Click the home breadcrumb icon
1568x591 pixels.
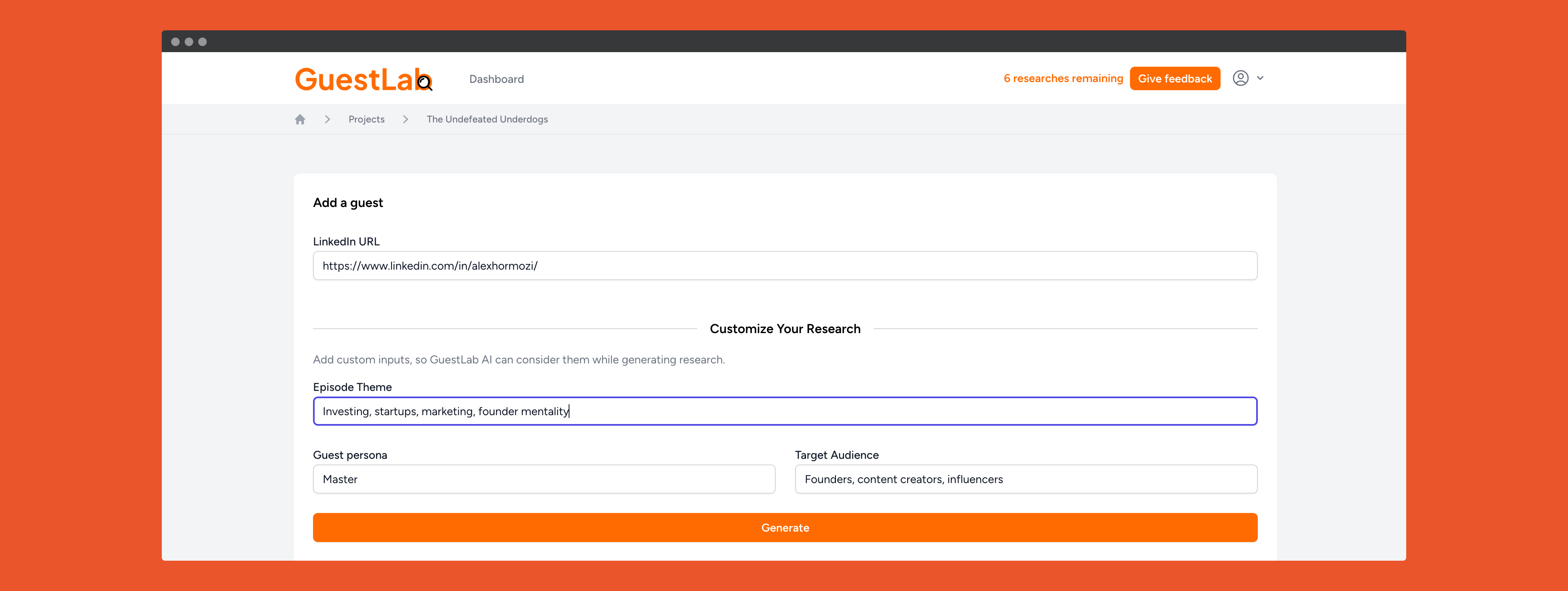299,119
